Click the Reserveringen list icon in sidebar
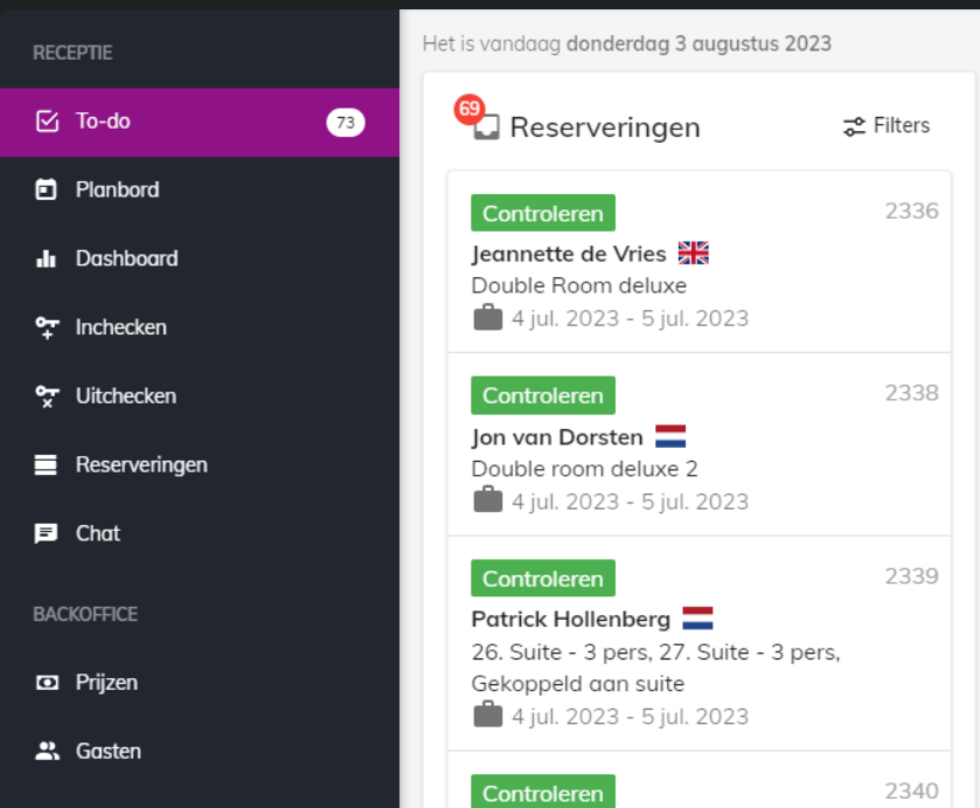This screenshot has width=980, height=808. [x=46, y=465]
